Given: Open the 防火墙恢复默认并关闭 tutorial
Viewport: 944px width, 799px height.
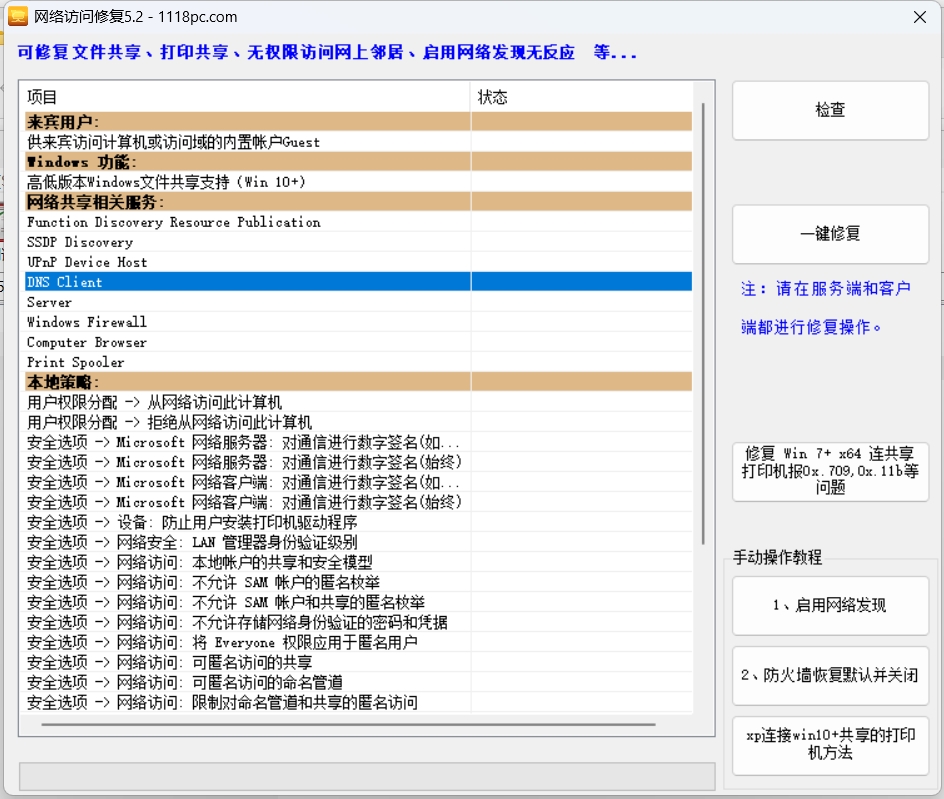Looking at the screenshot, I should [830, 675].
